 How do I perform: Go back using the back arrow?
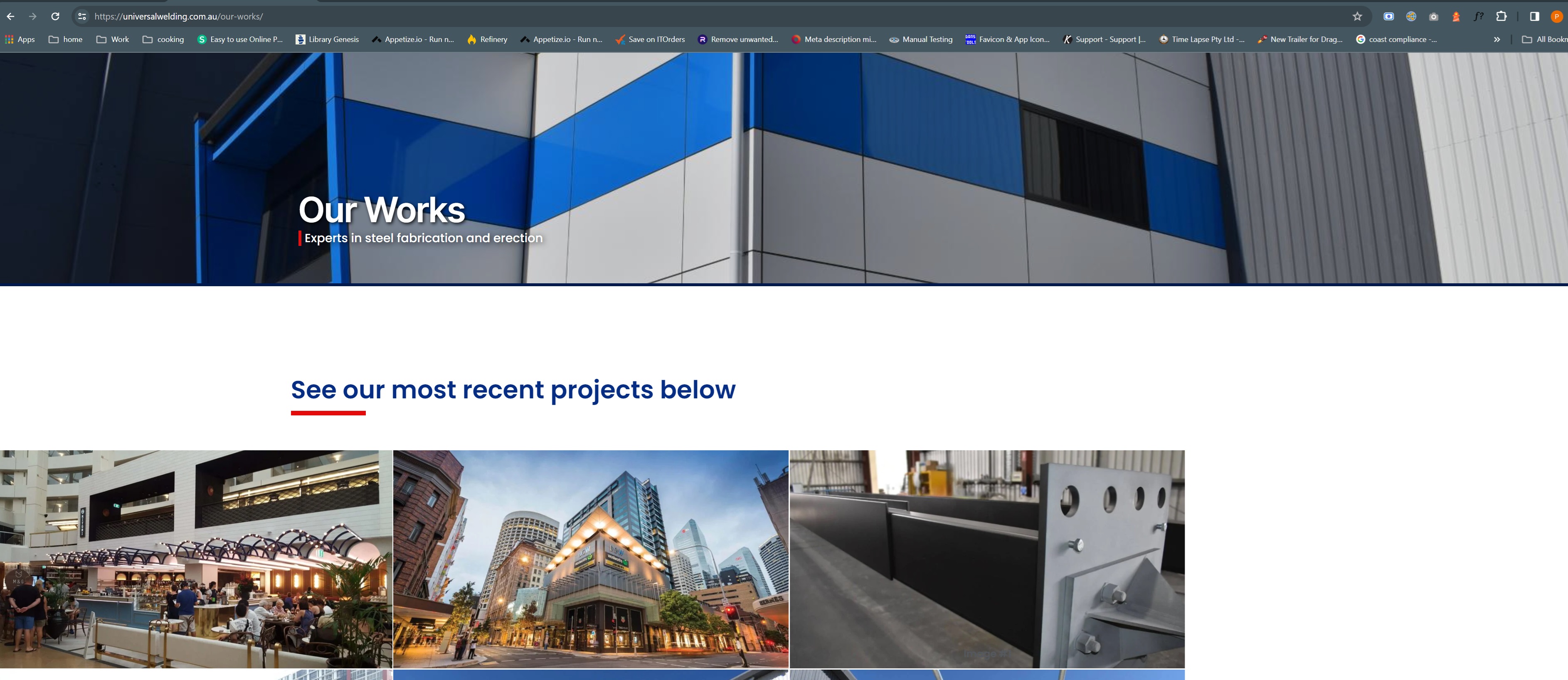coord(10,17)
